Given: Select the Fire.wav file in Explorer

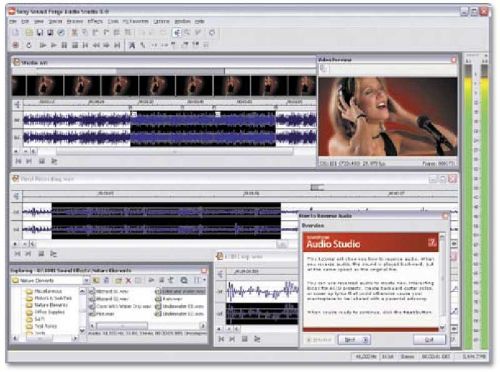Looking at the screenshot, I should (x=101, y=314).
